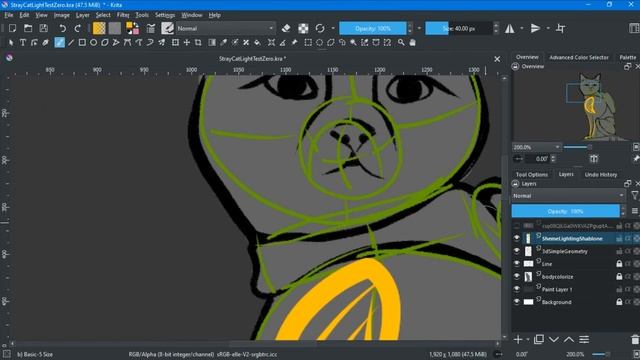
Task: Expand the horizontal mirror options arrow
Action: tap(522, 28)
